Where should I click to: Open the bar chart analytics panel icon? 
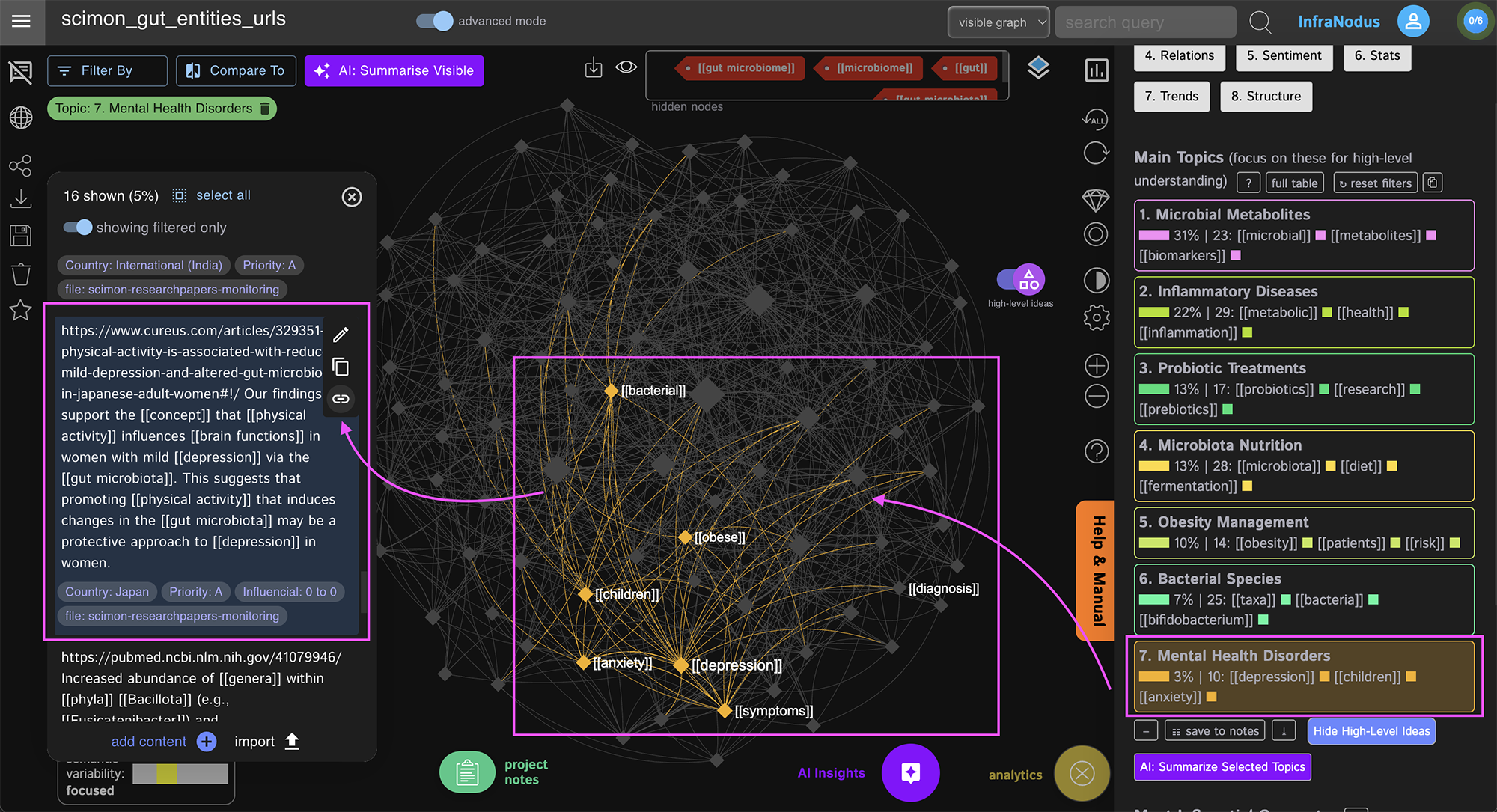[x=1097, y=70]
